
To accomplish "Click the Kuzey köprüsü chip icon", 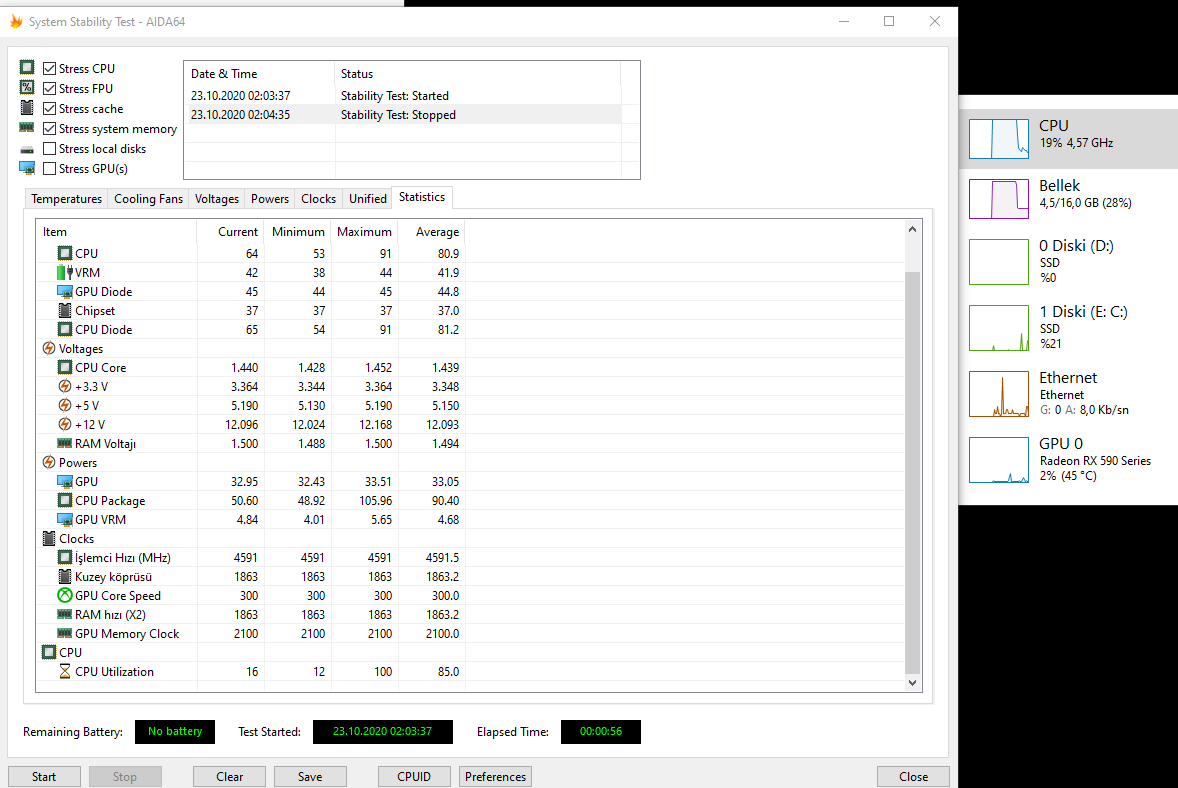I will 65,576.
